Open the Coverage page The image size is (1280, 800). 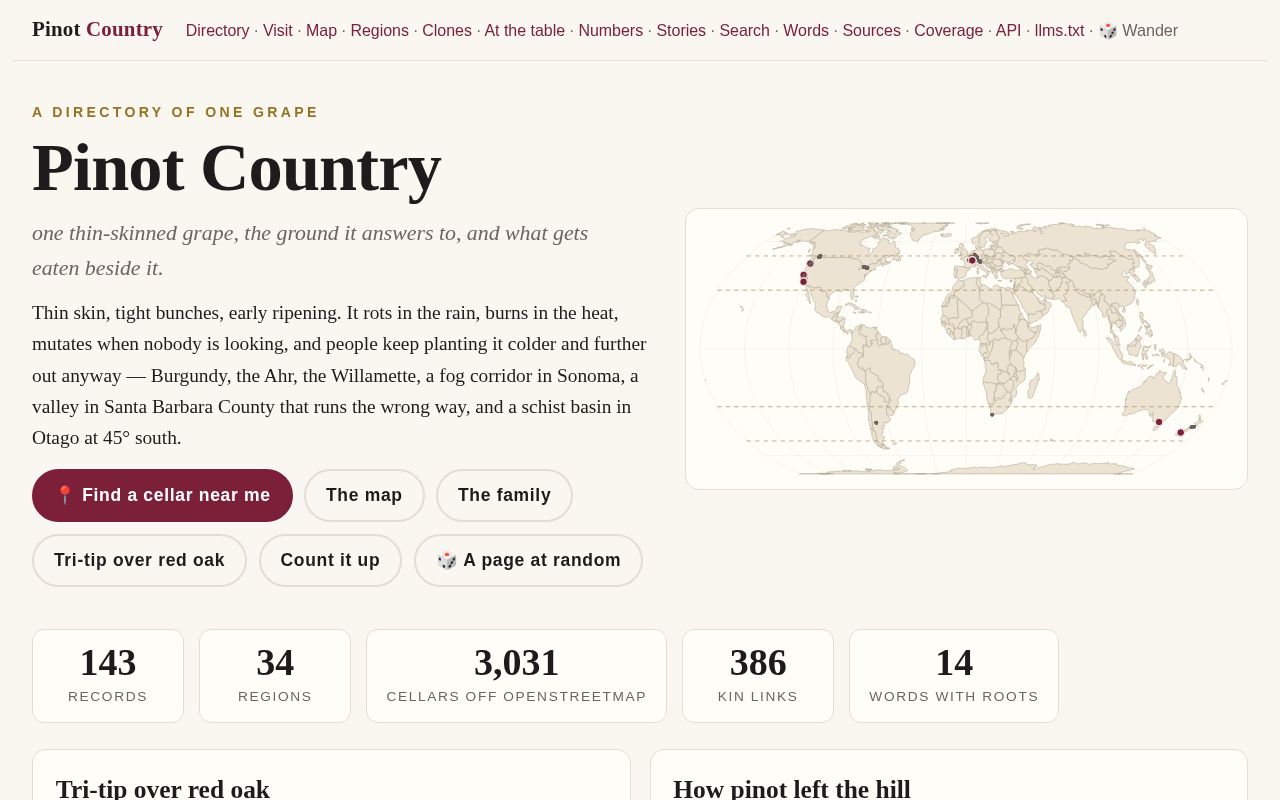point(948,31)
